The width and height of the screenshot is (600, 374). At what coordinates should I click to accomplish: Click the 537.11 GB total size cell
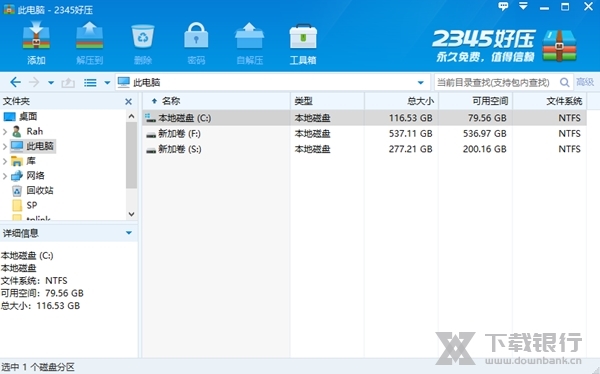click(411, 134)
